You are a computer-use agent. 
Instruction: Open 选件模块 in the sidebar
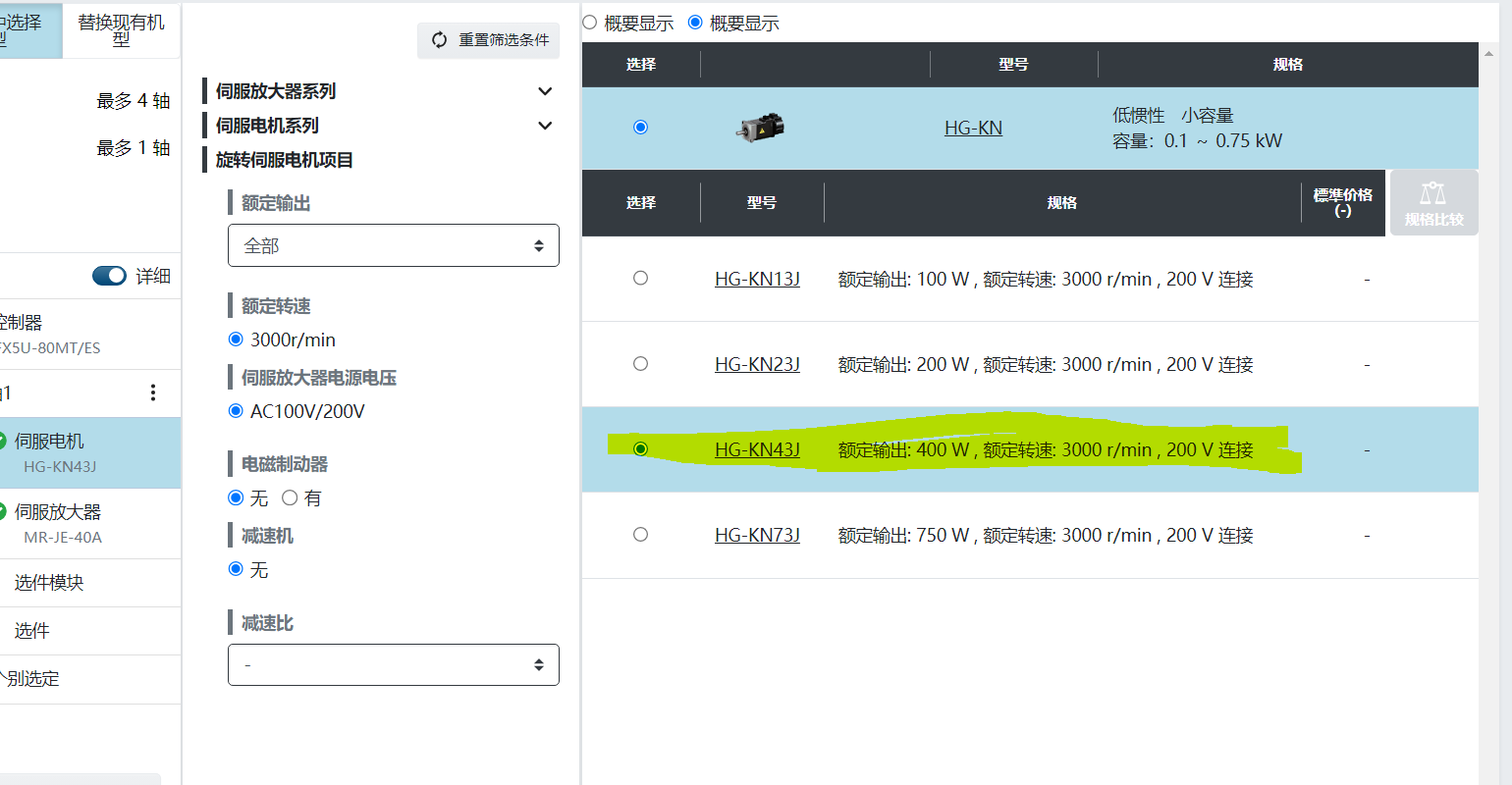(49, 583)
